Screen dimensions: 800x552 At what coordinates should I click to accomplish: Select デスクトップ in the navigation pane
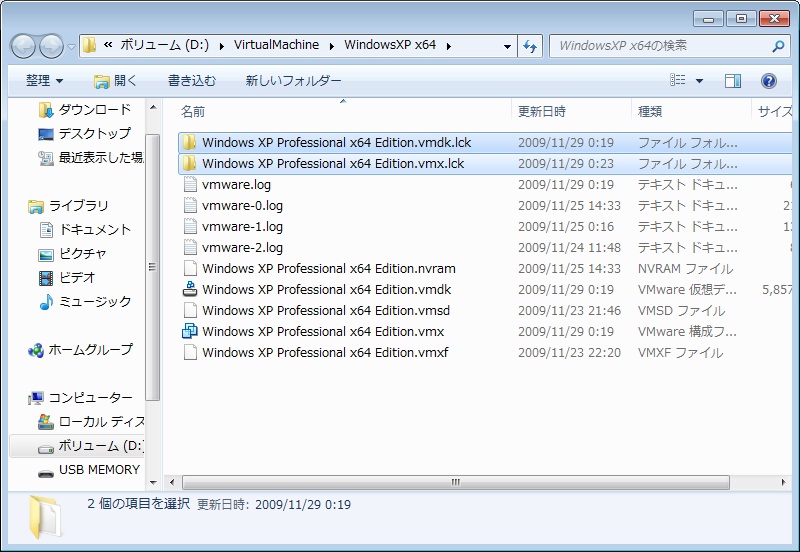[85, 134]
